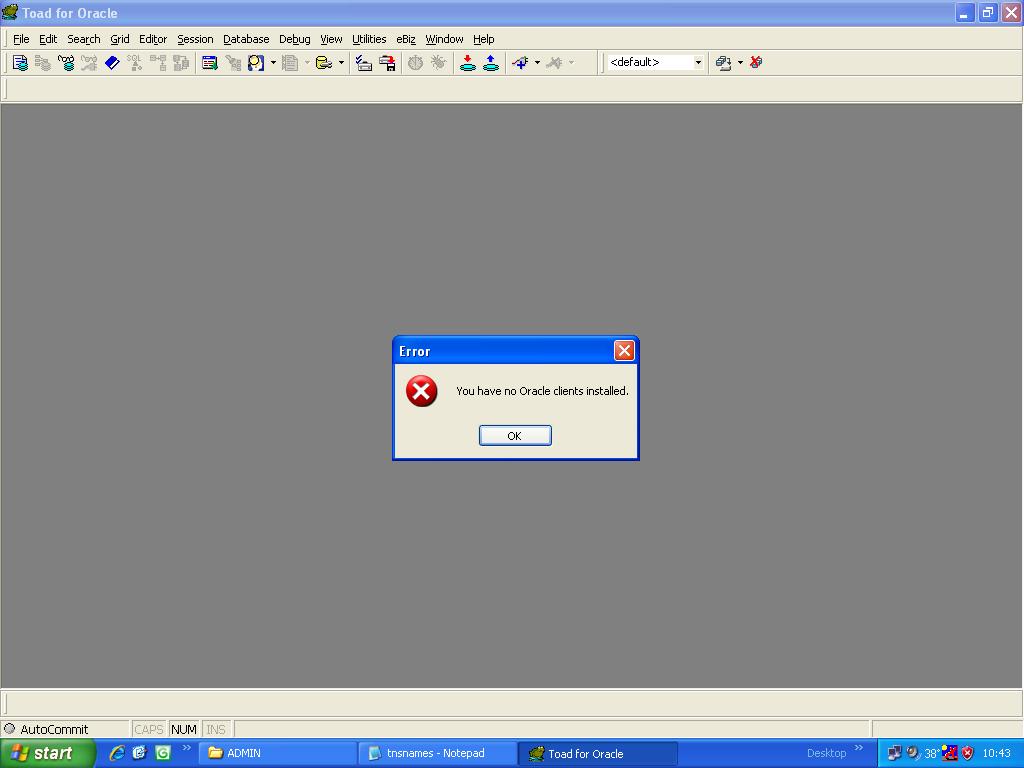Expand the <default> workspace dropdown
1024x768 pixels.
click(698, 63)
